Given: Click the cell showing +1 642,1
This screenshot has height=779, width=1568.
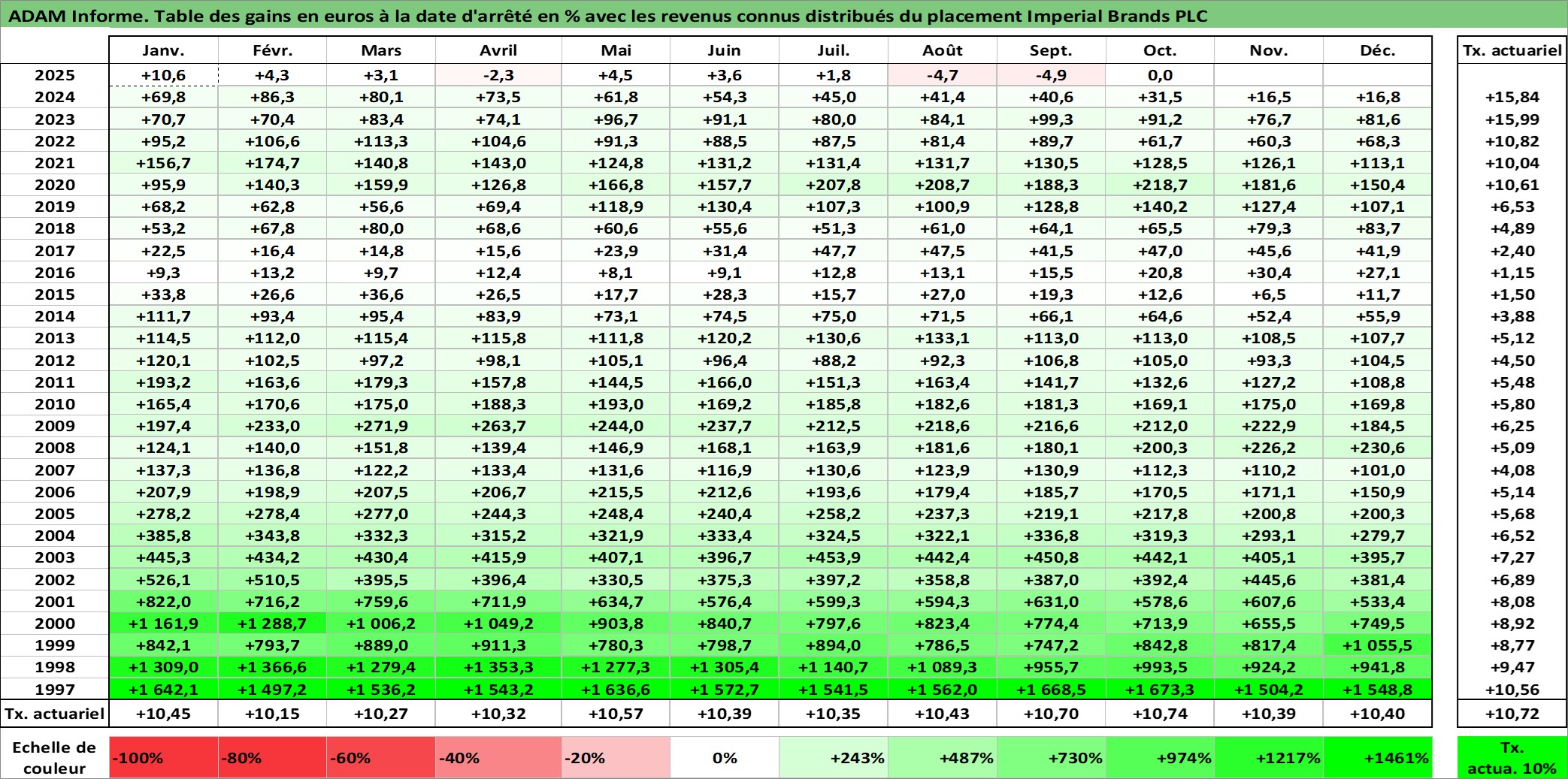Looking at the screenshot, I should 163,689.
